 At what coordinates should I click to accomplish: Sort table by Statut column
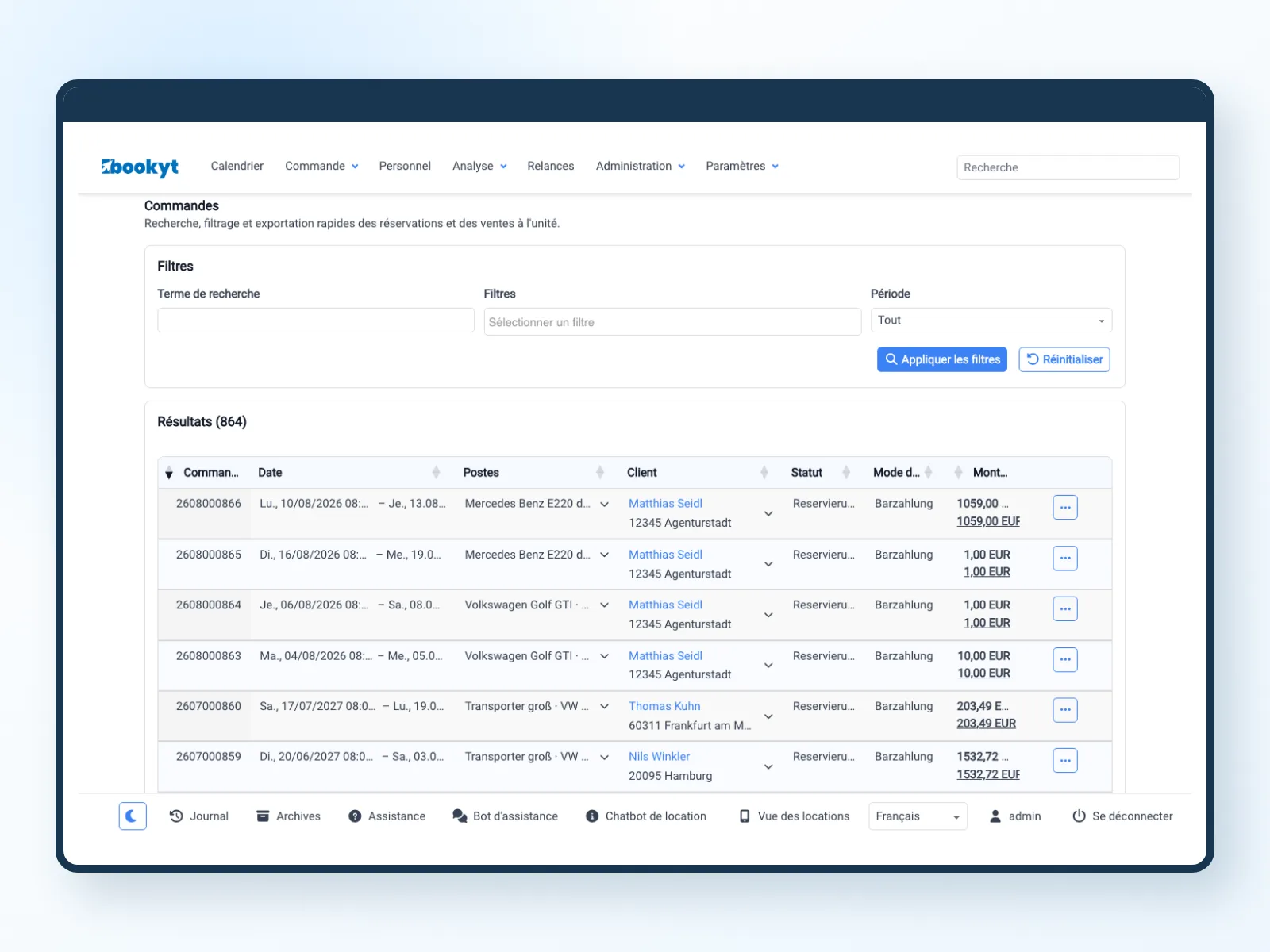pos(846,472)
